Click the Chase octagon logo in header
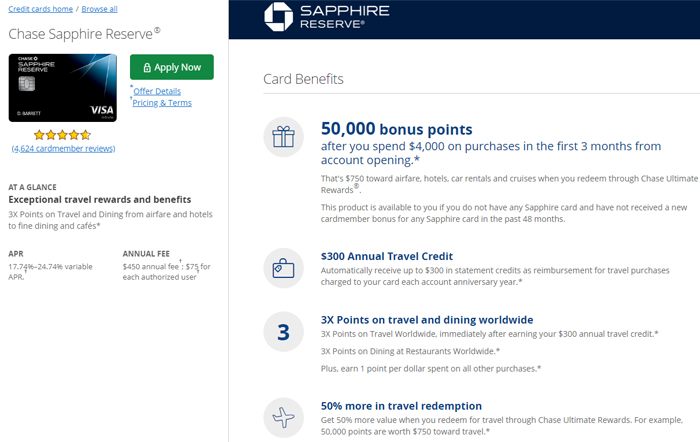Viewport: 700px width, 442px height. (x=279, y=17)
